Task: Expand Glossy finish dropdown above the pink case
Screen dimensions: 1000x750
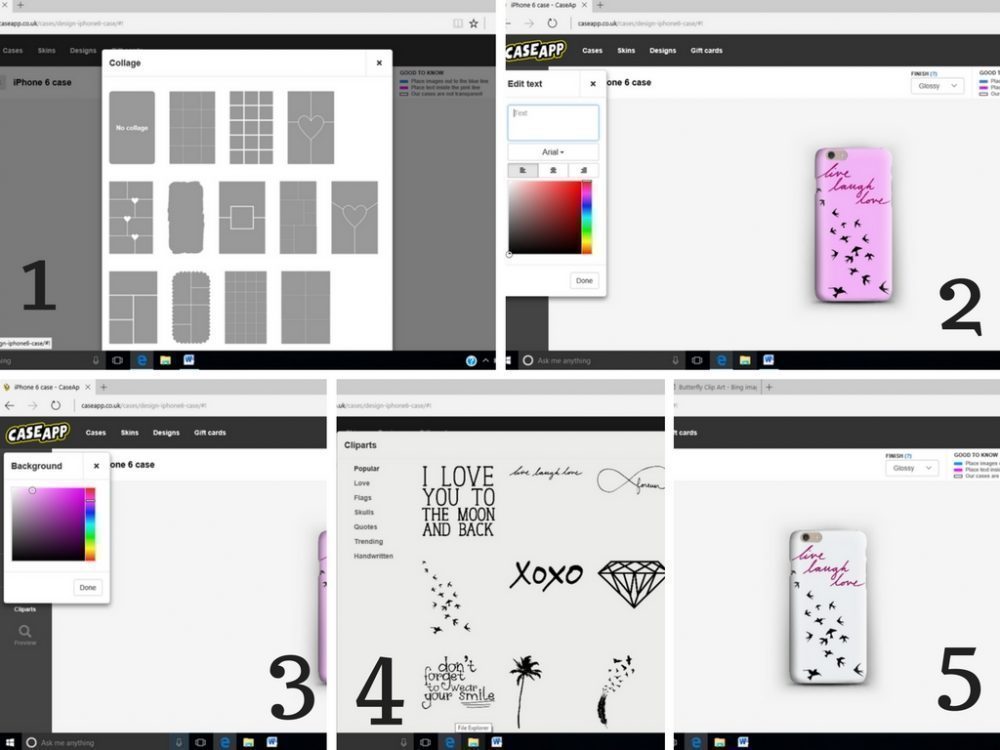Action: pyautogui.click(x=937, y=86)
